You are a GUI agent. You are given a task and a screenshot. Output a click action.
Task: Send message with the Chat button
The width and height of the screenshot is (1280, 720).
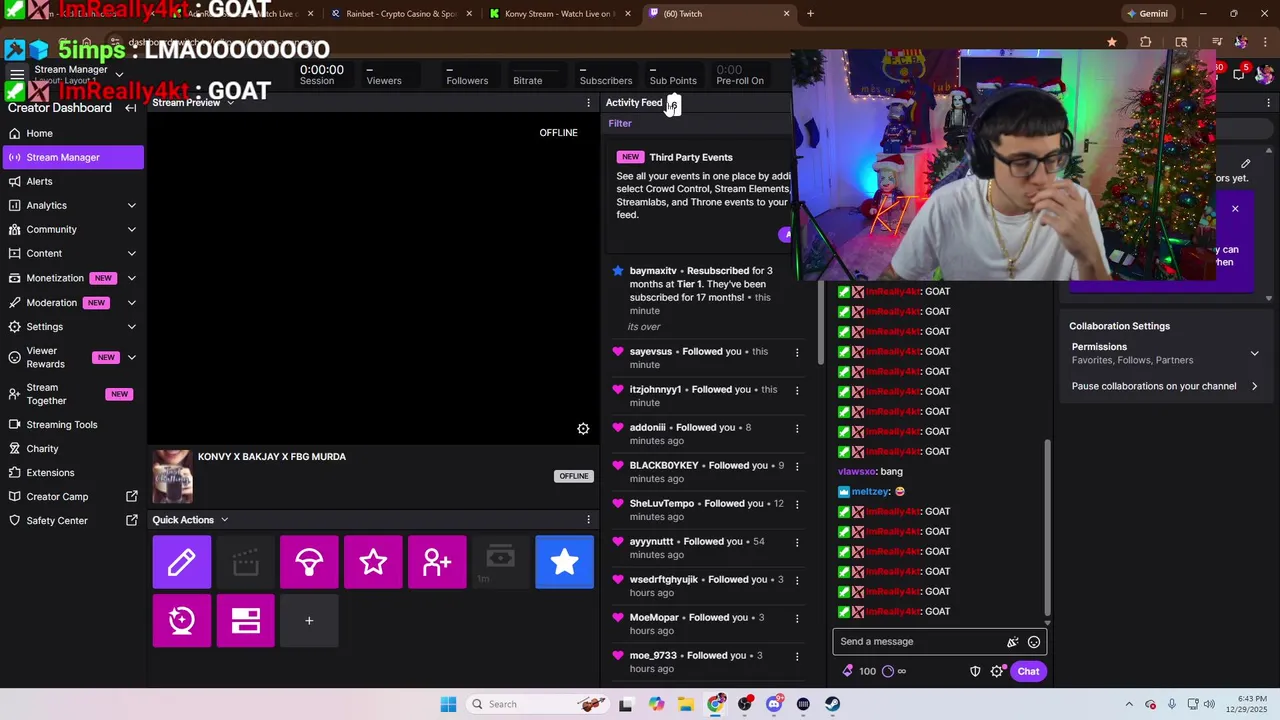[x=1028, y=671]
